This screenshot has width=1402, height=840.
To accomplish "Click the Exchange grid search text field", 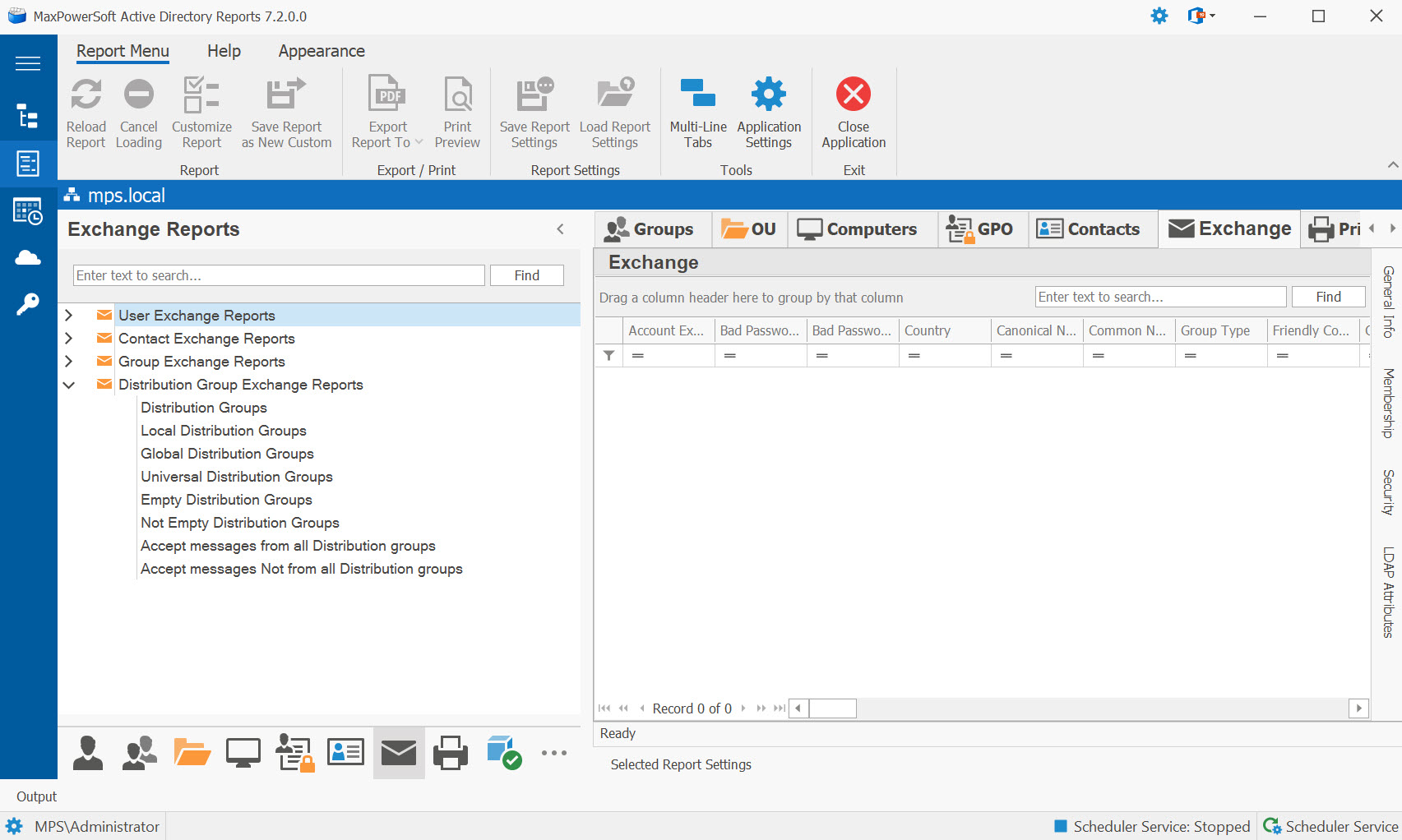I will pos(1159,297).
